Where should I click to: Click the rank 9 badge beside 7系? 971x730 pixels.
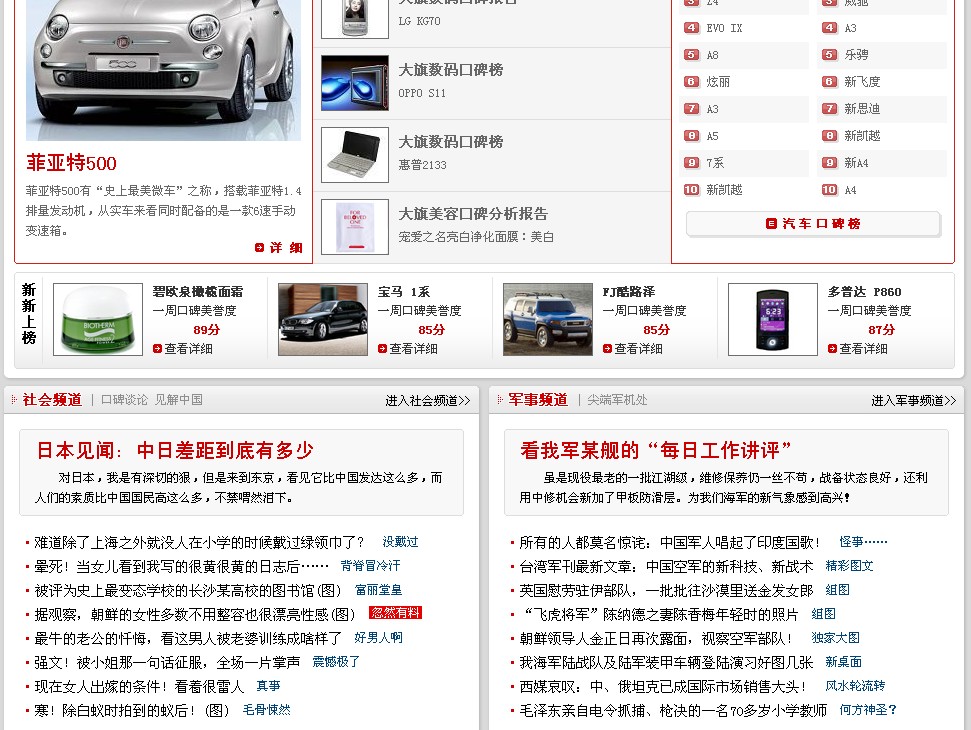(691, 163)
